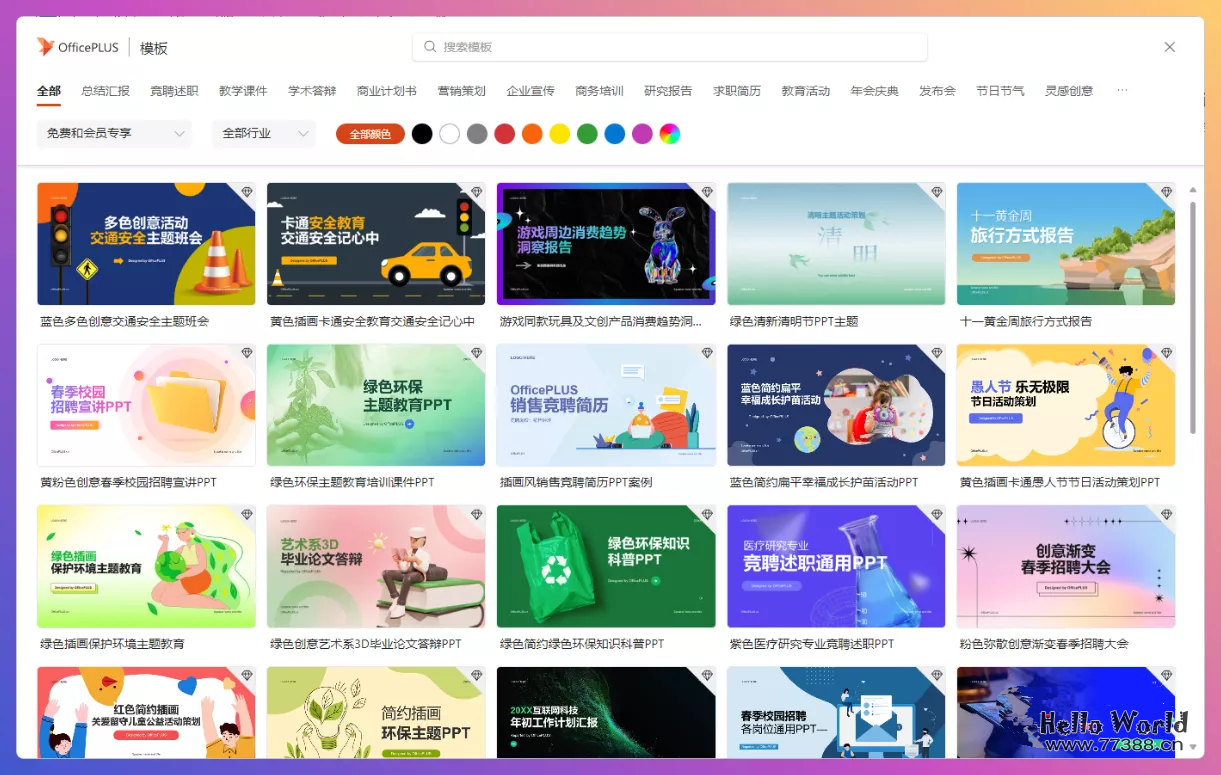Close the OfficePLUS template dialog
1221x775 pixels.
click(x=1170, y=47)
